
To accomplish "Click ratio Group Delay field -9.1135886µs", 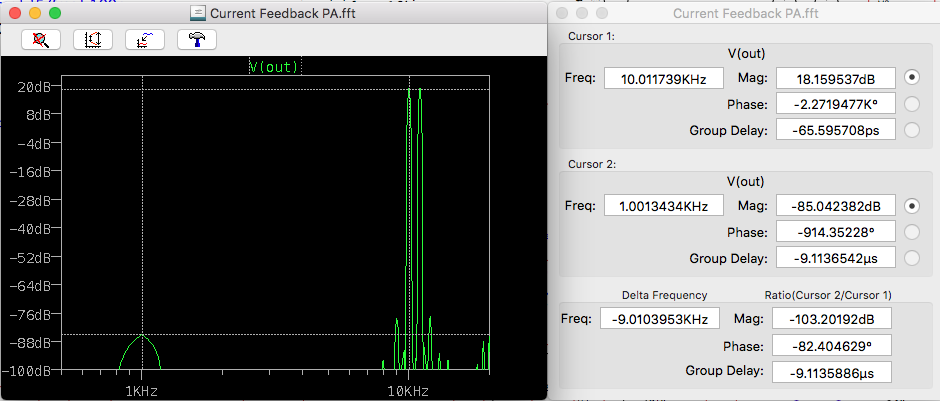I will point(831,372).
